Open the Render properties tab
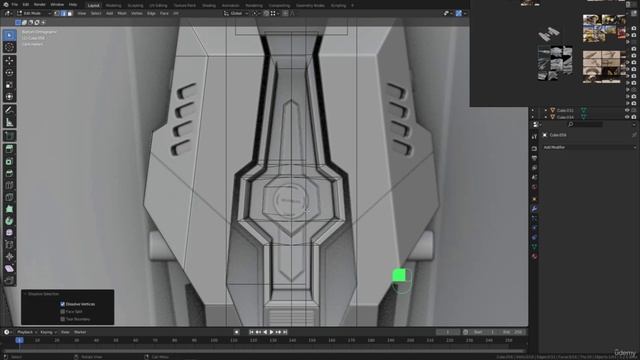 pyautogui.click(x=534, y=149)
